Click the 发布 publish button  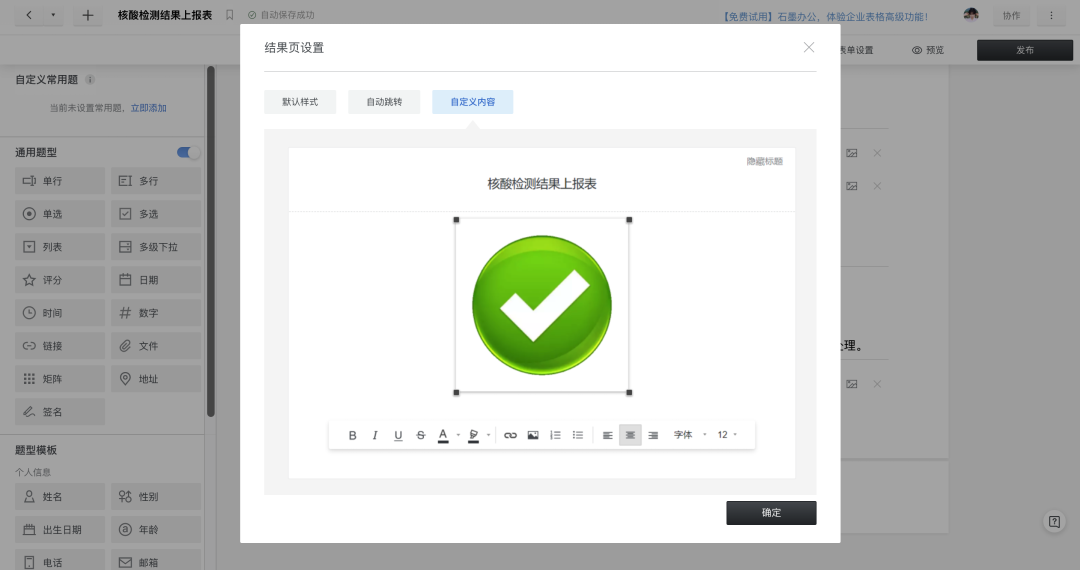tap(1025, 50)
